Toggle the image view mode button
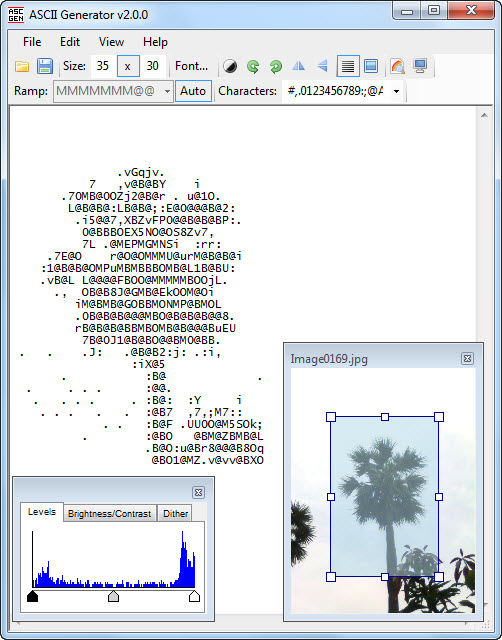The height and width of the screenshot is (640, 502). tap(371, 66)
